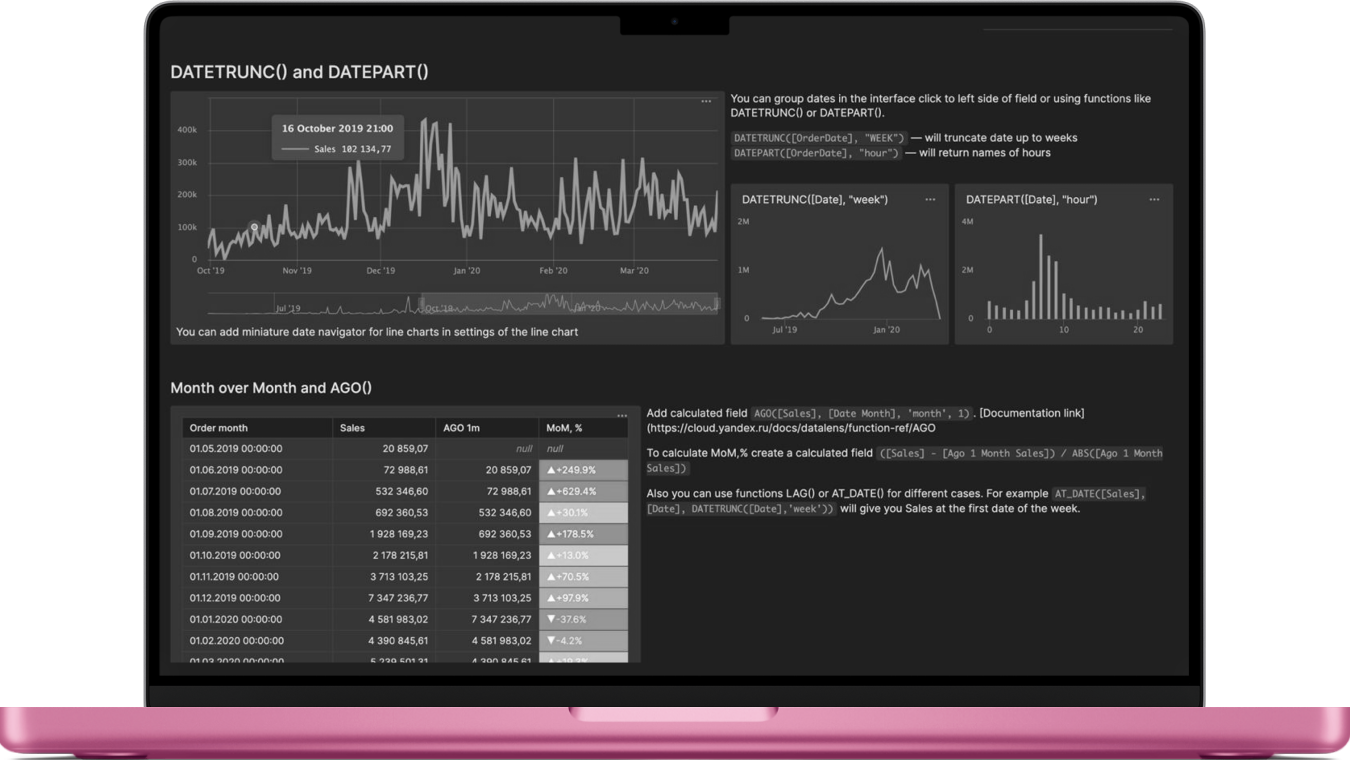Click the highlighted data point marker on the line chart
Image resolution: width=1350 pixels, height=760 pixels.
click(254, 228)
